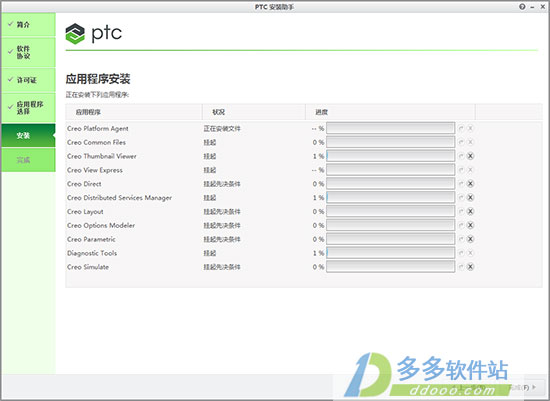
Task: Cancel the Creo Thumbnail Viewer installation
Action: (x=470, y=156)
